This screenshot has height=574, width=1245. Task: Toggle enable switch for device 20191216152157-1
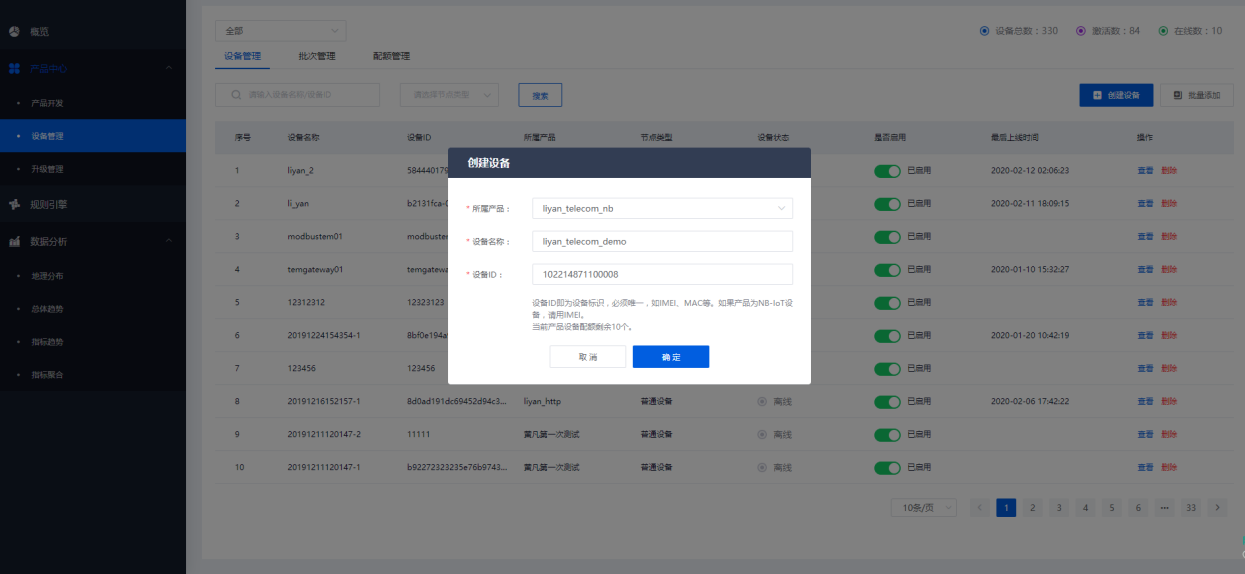point(887,402)
